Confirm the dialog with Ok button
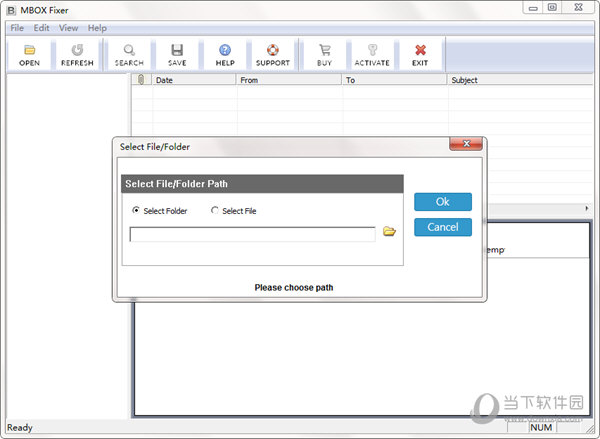 [x=443, y=202]
